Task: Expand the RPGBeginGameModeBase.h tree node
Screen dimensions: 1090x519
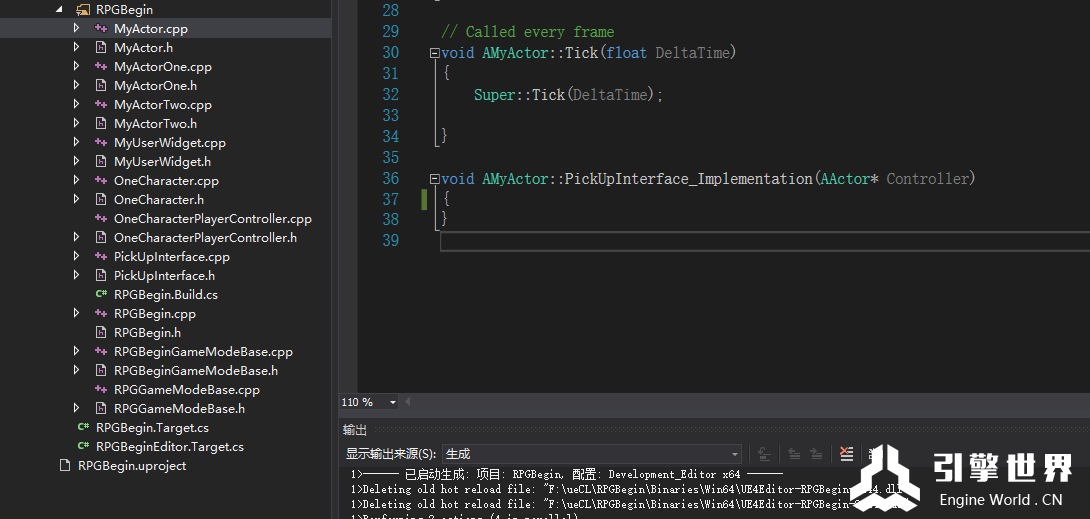Action: pyautogui.click(x=76, y=370)
